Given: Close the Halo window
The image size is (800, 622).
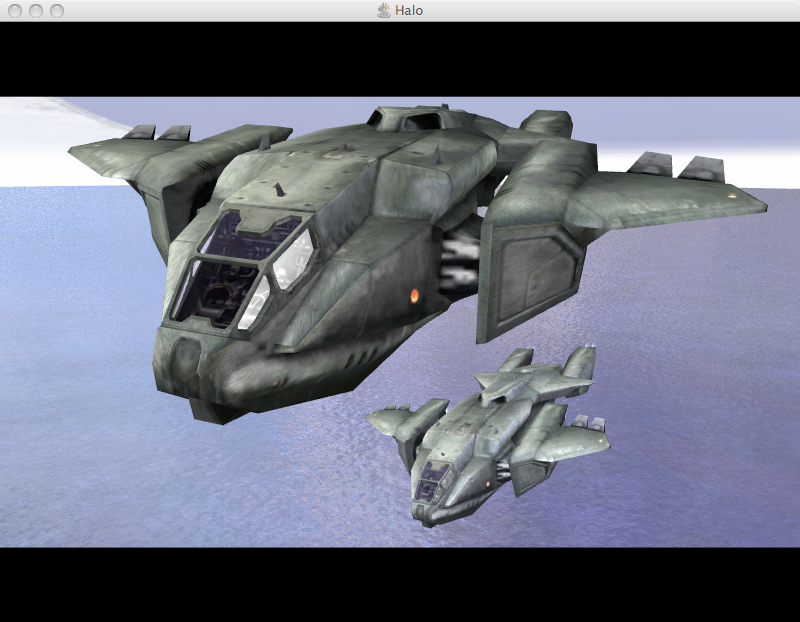Looking at the screenshot, I should [x=15, y=11].
